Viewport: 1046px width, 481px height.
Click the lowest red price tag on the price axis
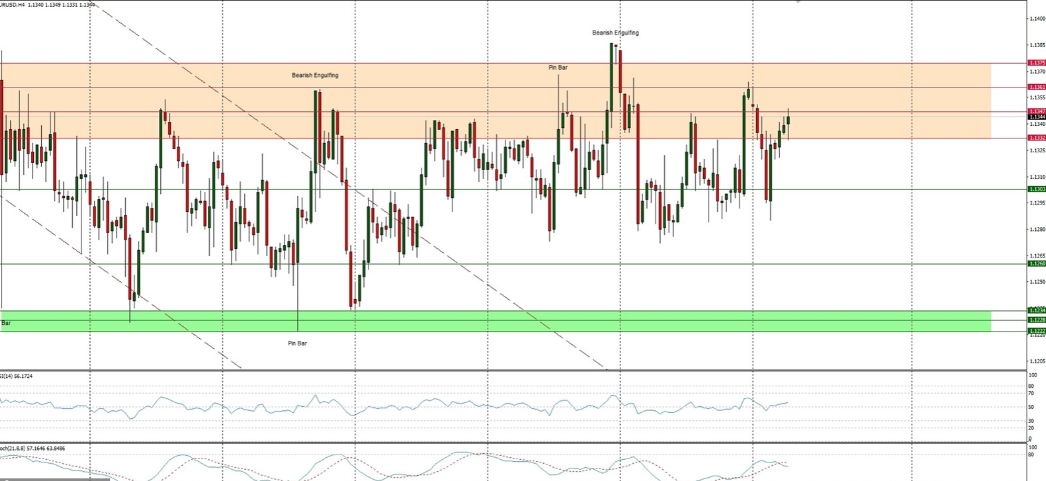[1036, 138]
